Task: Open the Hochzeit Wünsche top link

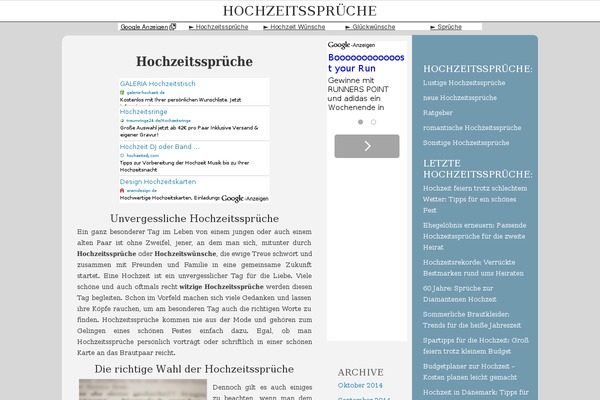Action: pos(298,27)
